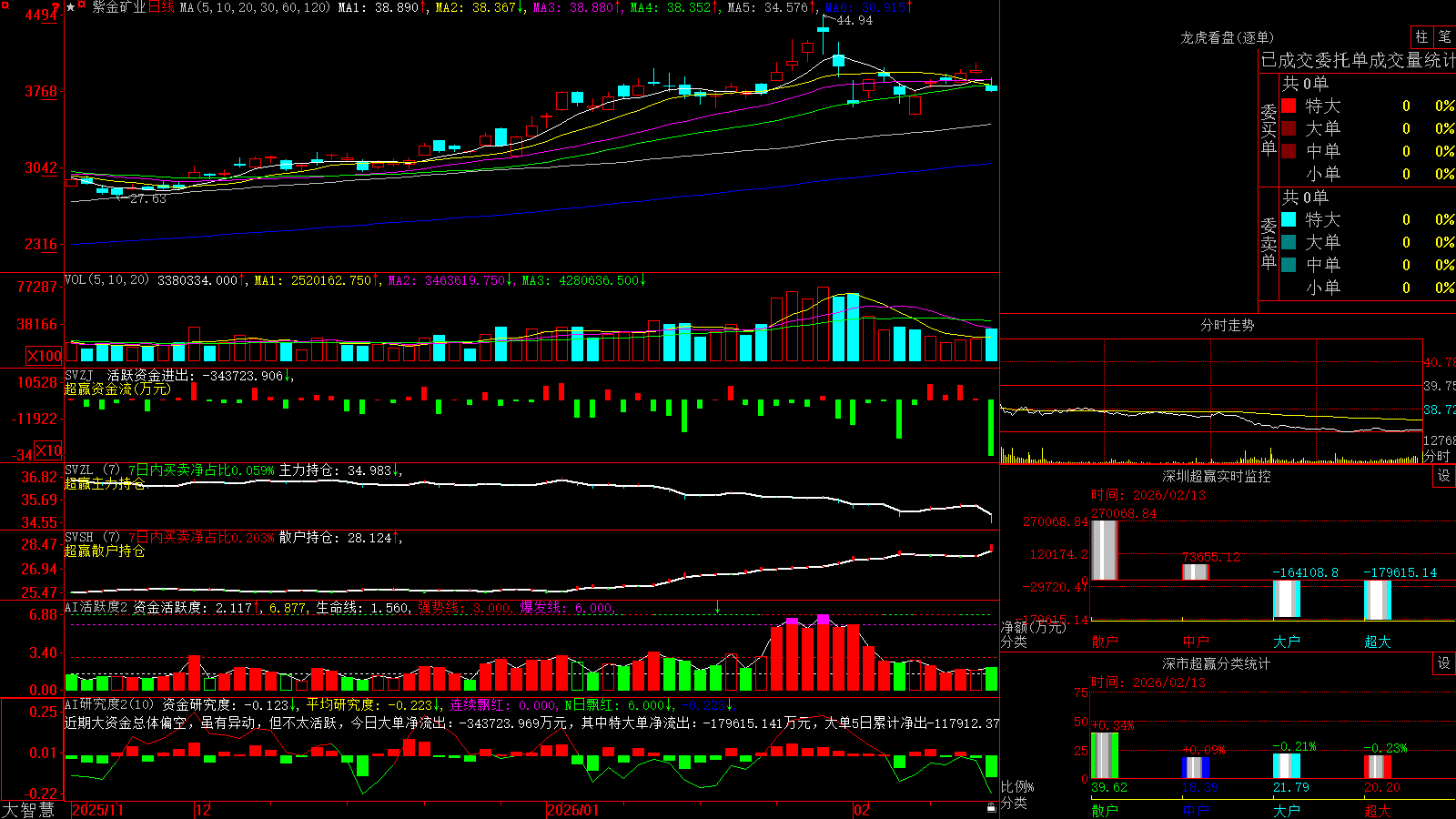Click the blue 中户 18.39 ratio bar
Image resolution: width=1456 pixels, height=819 pixels.
point(1196,768)
